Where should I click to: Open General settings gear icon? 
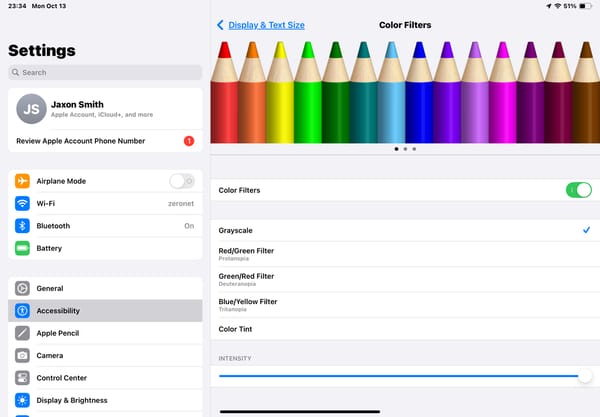[x=22, y=288]
